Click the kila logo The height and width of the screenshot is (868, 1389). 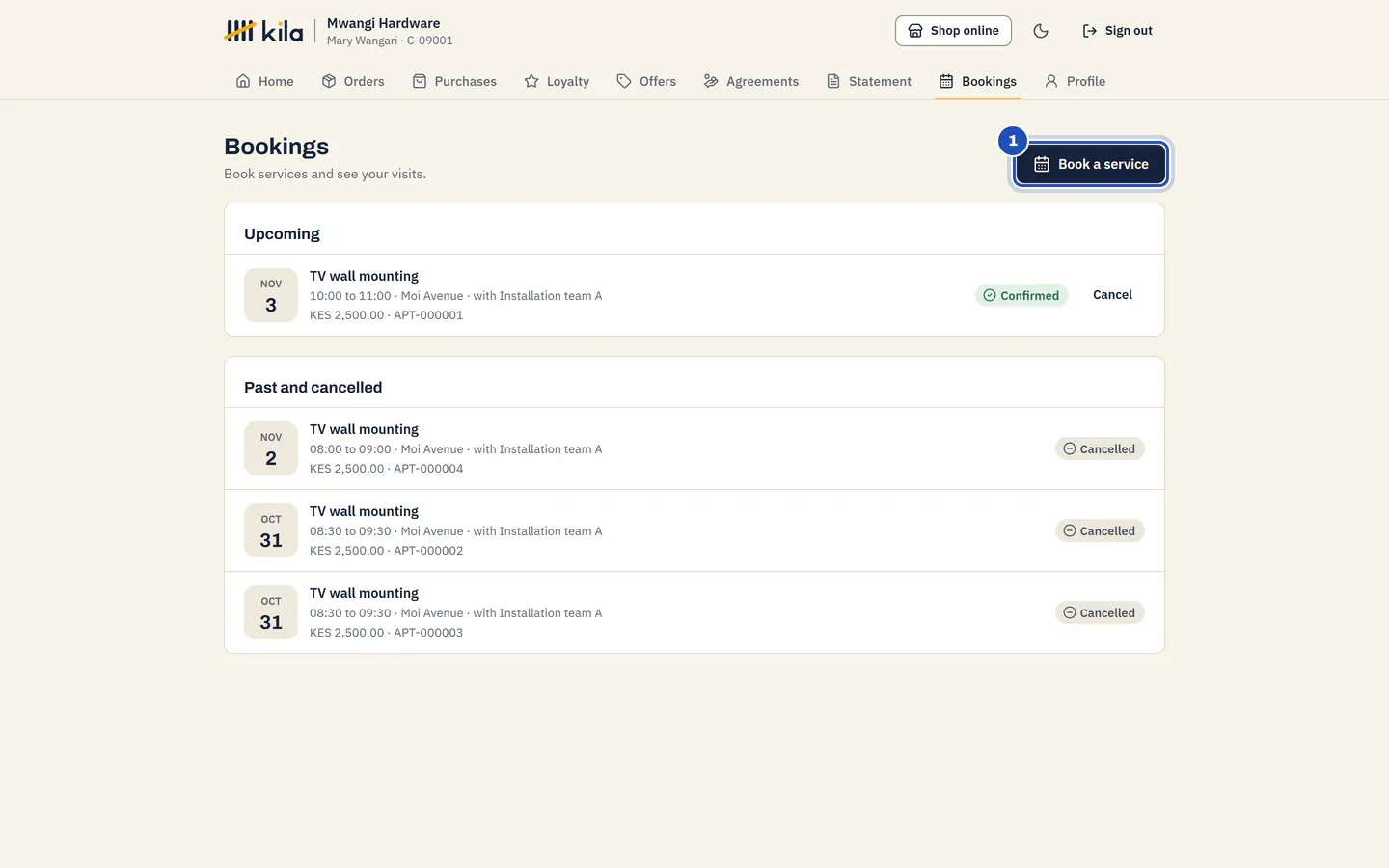263,31
